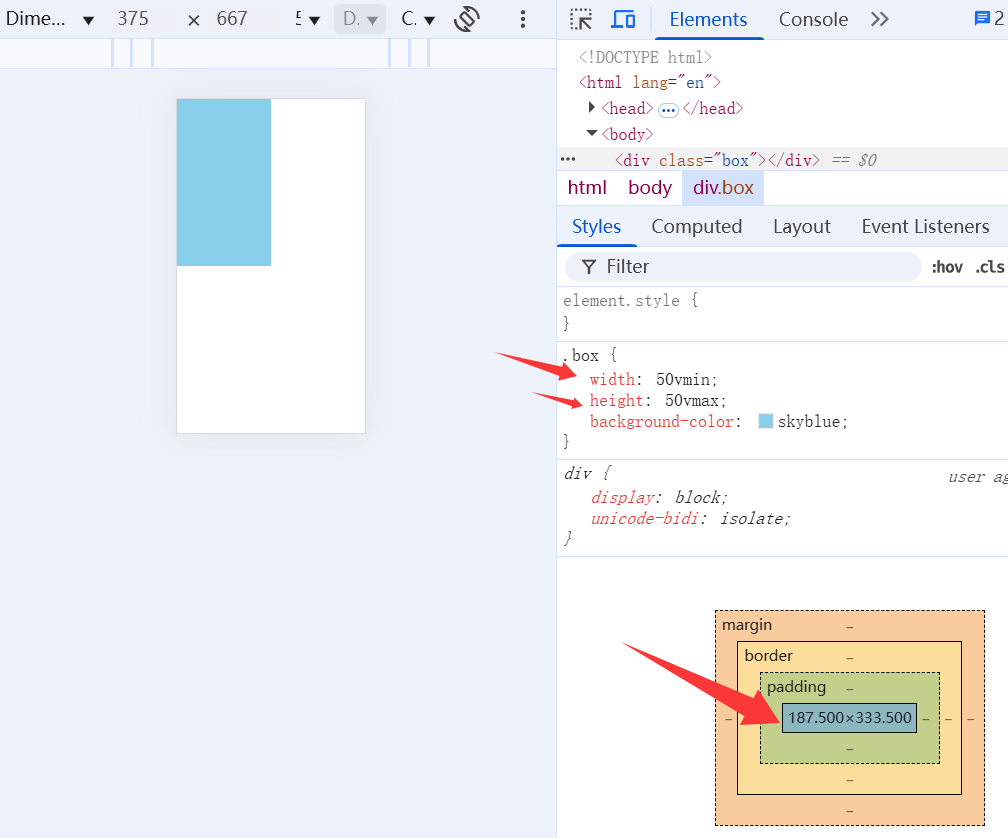This screenshot has width=1008, height=838.
Task: Click the viewport width field showing 375
Action: pyautogui.click(x=139, y=19)
